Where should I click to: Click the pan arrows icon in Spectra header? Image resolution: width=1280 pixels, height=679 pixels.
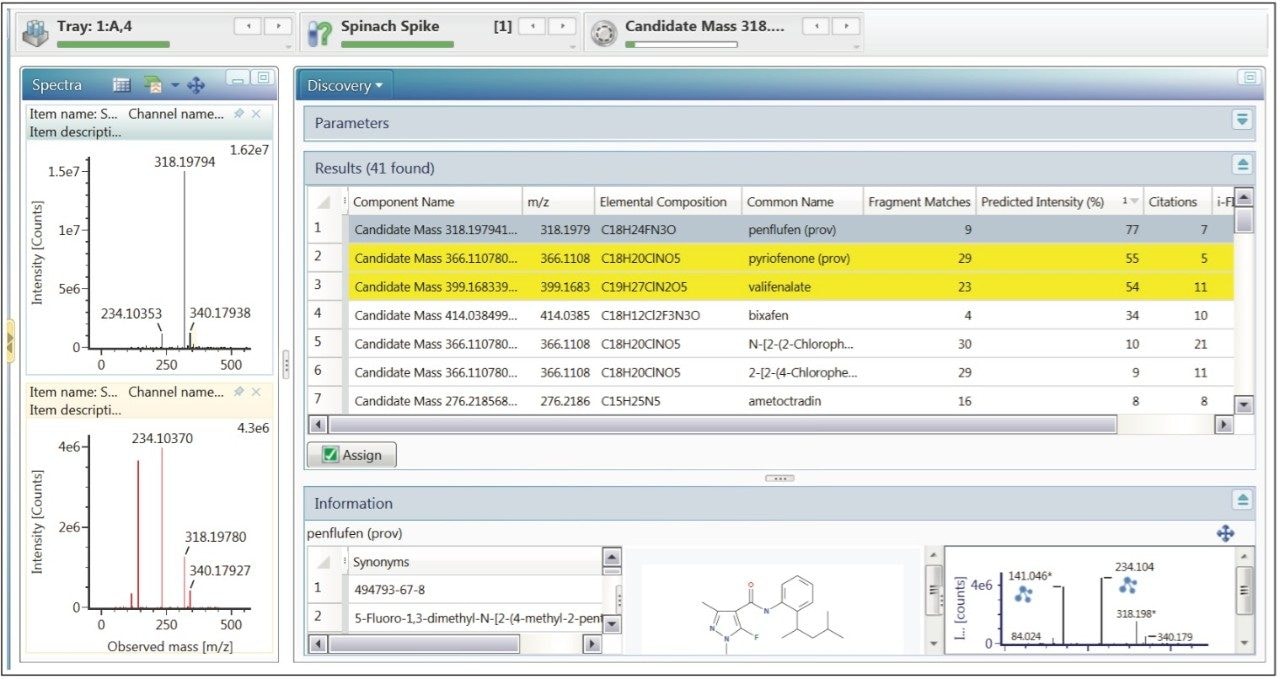[x=196, y=85]
